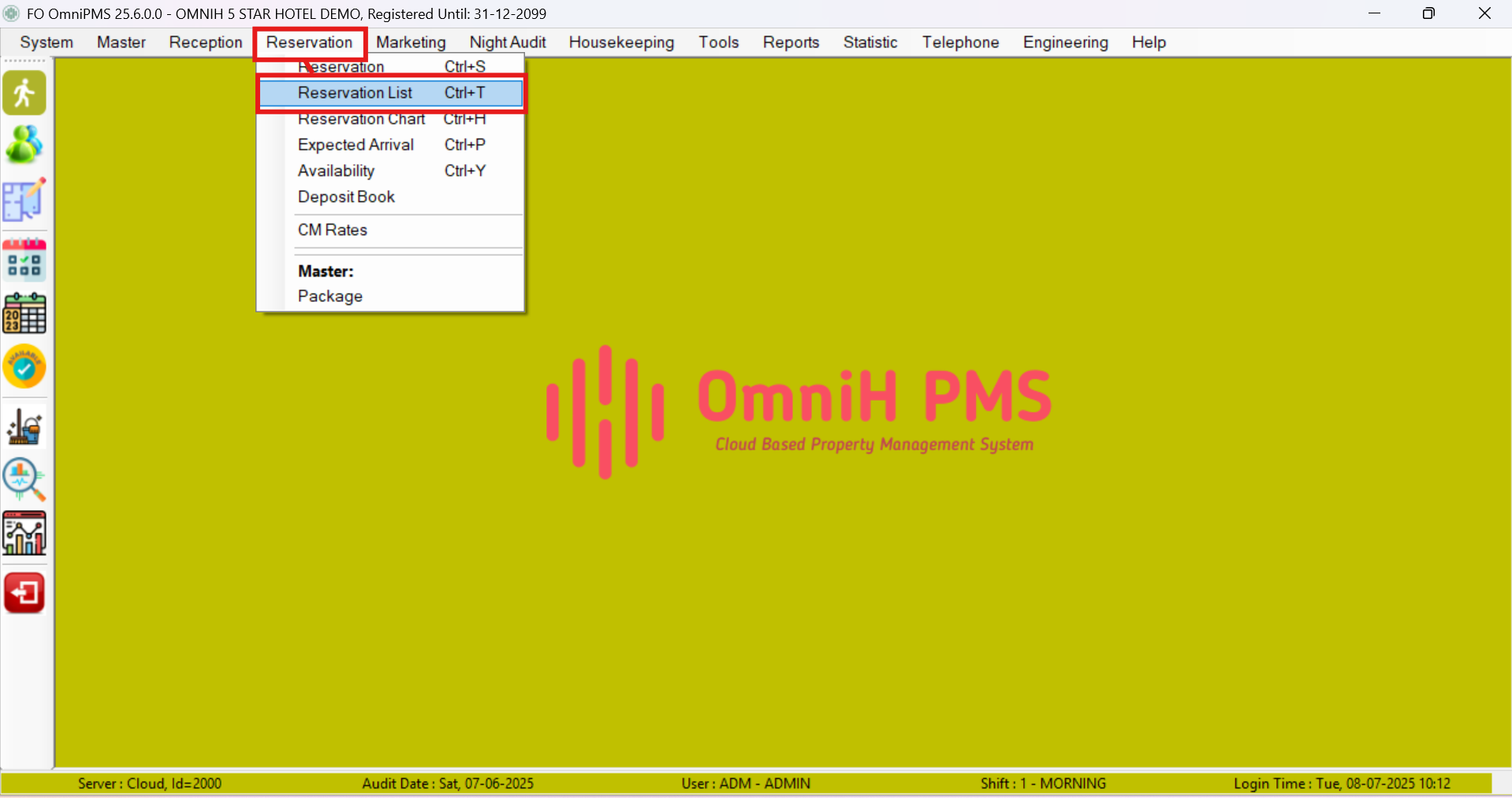Image resolution: width=1512 pixels, height=798 pixels.
Task: Click the magnifier statistics search icon
Action: coord(24,479)
